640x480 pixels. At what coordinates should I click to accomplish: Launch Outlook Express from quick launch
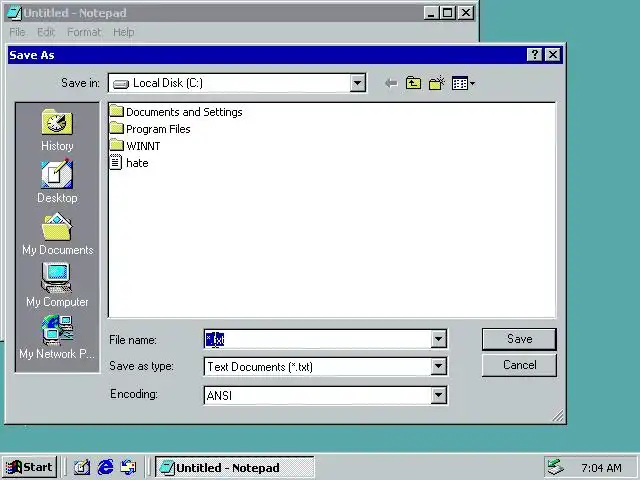pos(128,467)
